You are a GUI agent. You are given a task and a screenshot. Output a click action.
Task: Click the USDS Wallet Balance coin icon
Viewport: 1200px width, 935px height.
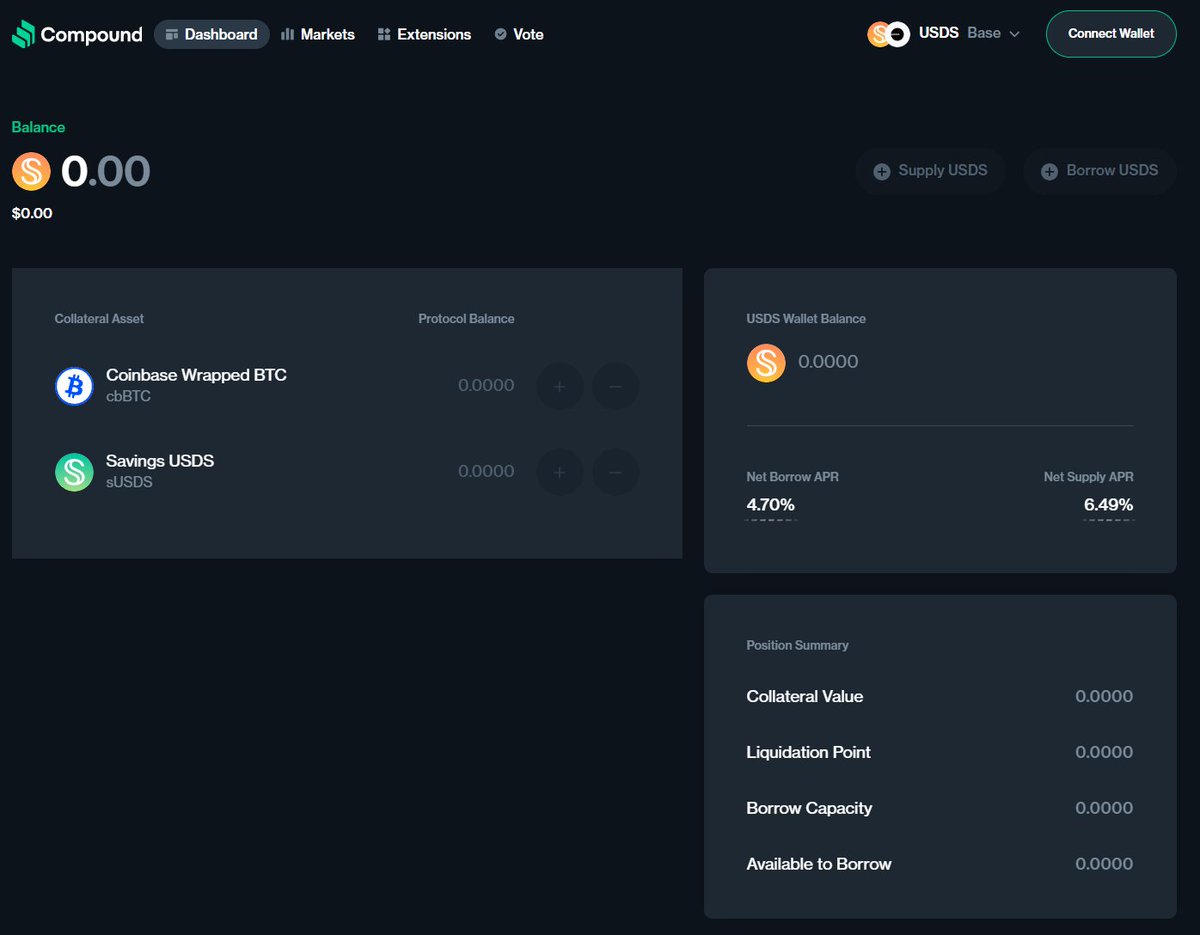766,362
